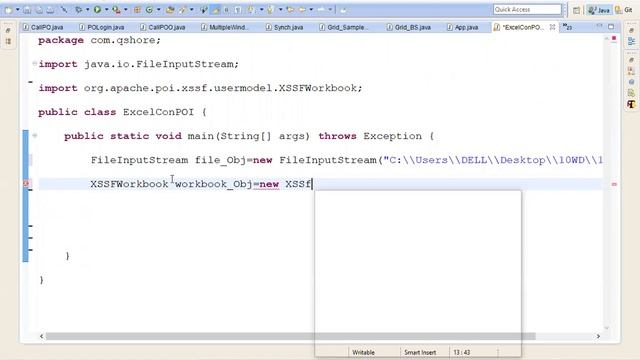Switch to the CallPOO.java tab
This screenshot has height=360, width=640.
tap(162, 27)
